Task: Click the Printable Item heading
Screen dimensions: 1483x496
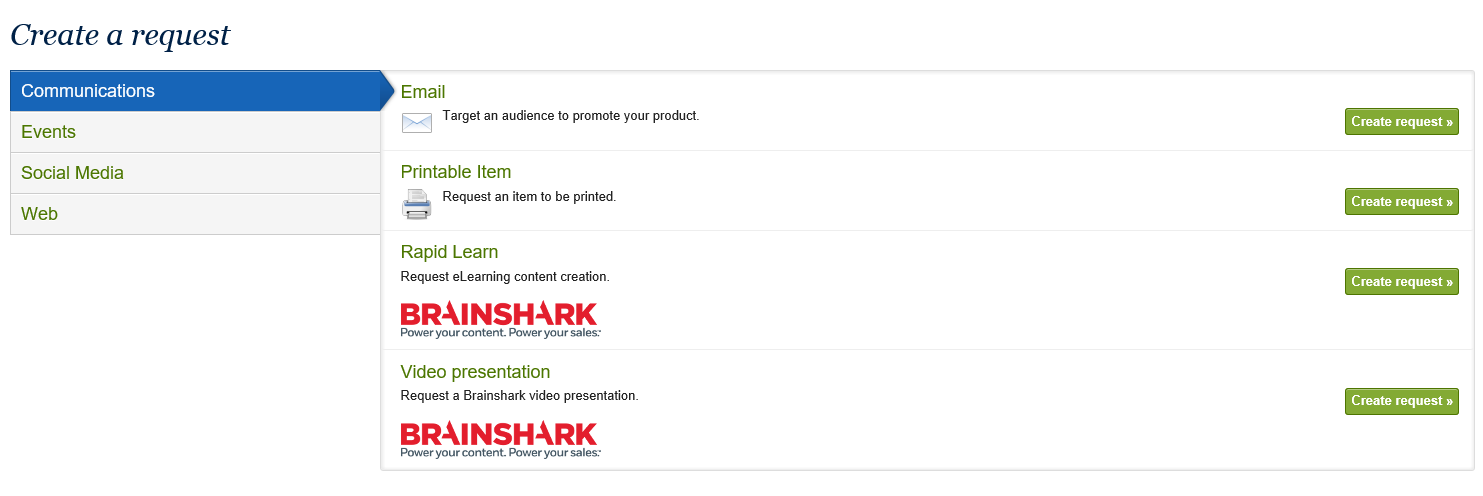Action: (456, 172)
